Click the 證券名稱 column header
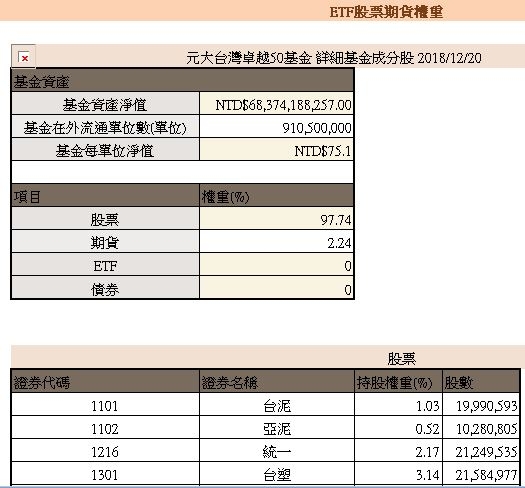The image size is (525, 488). click(277, 382)
